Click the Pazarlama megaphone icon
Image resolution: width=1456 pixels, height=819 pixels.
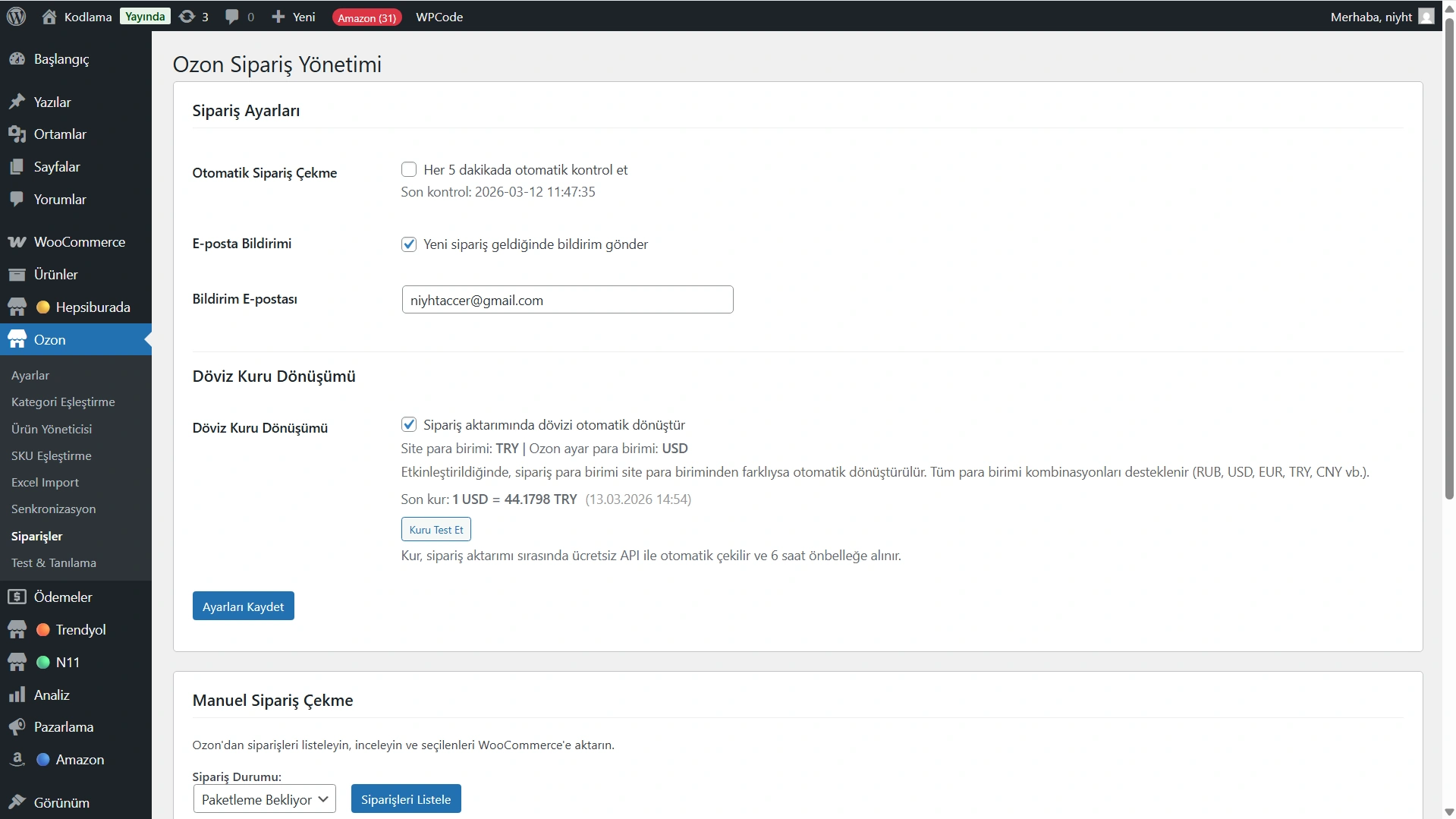[x=17, y=727]
